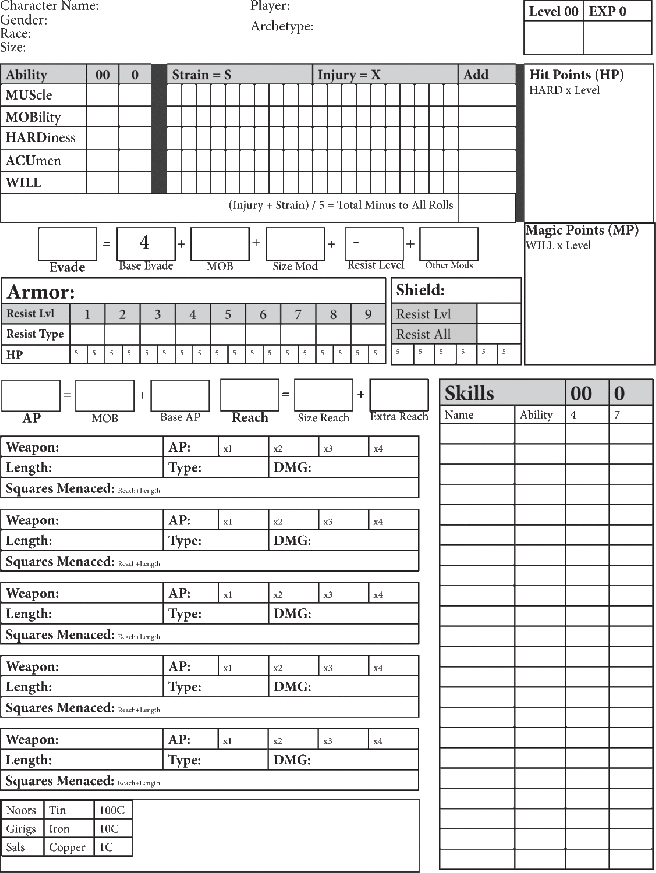This screenshot has width=656, height=873.
Task: Select the Extra Reach box
Action: [399, 395]
